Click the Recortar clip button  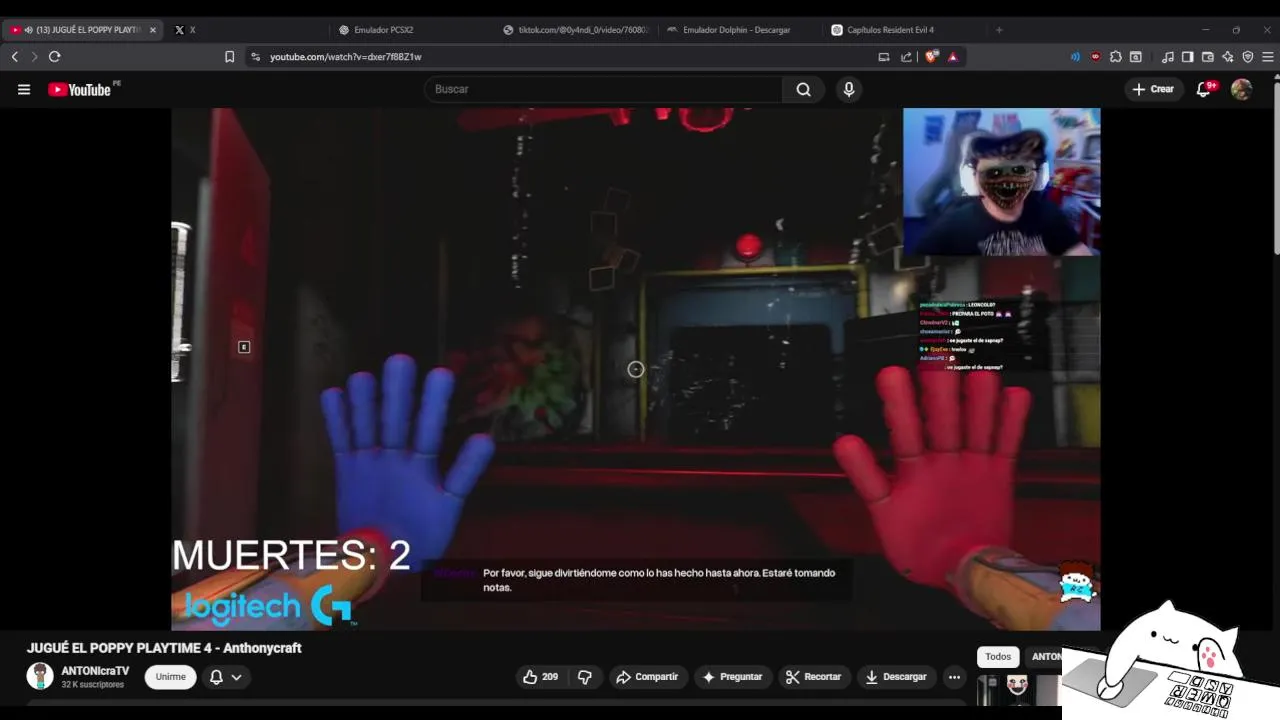(814, 677)
